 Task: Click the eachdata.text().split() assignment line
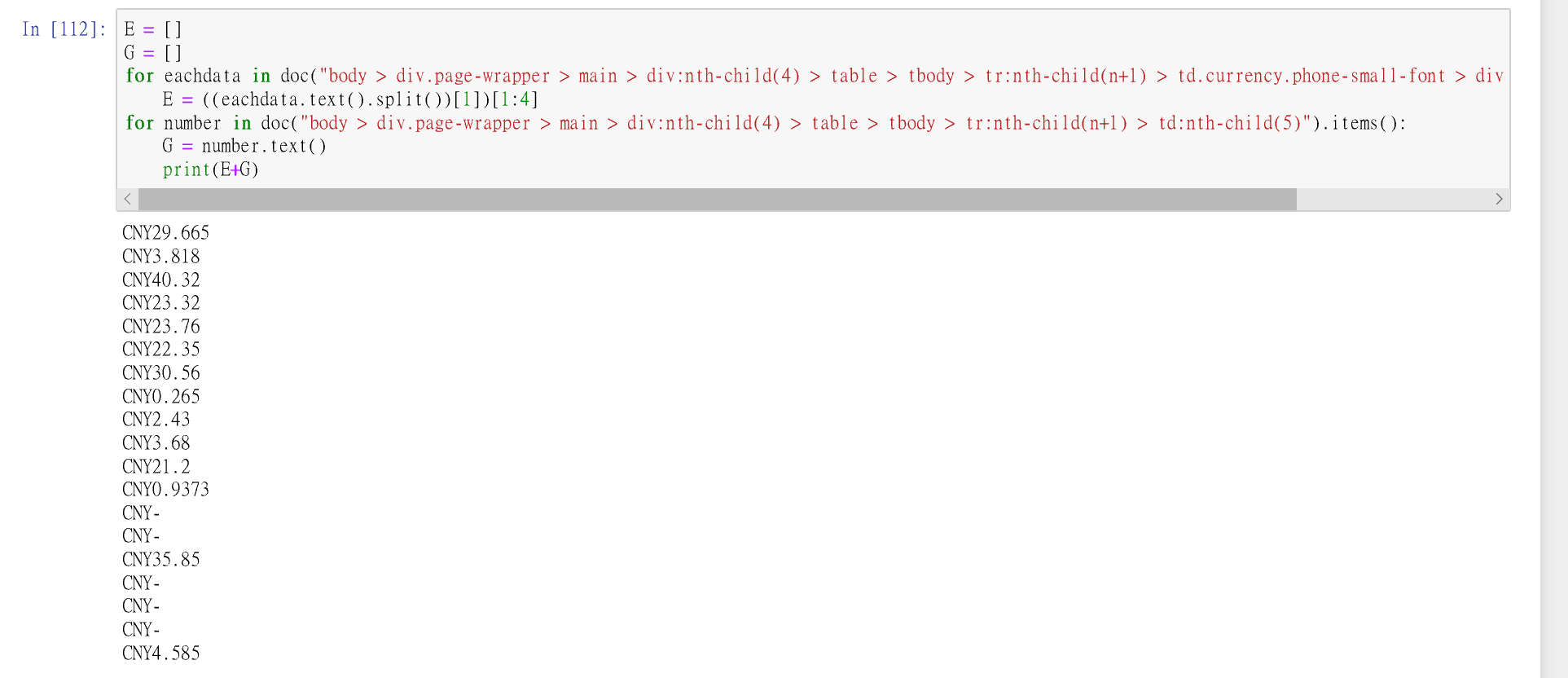350,99
